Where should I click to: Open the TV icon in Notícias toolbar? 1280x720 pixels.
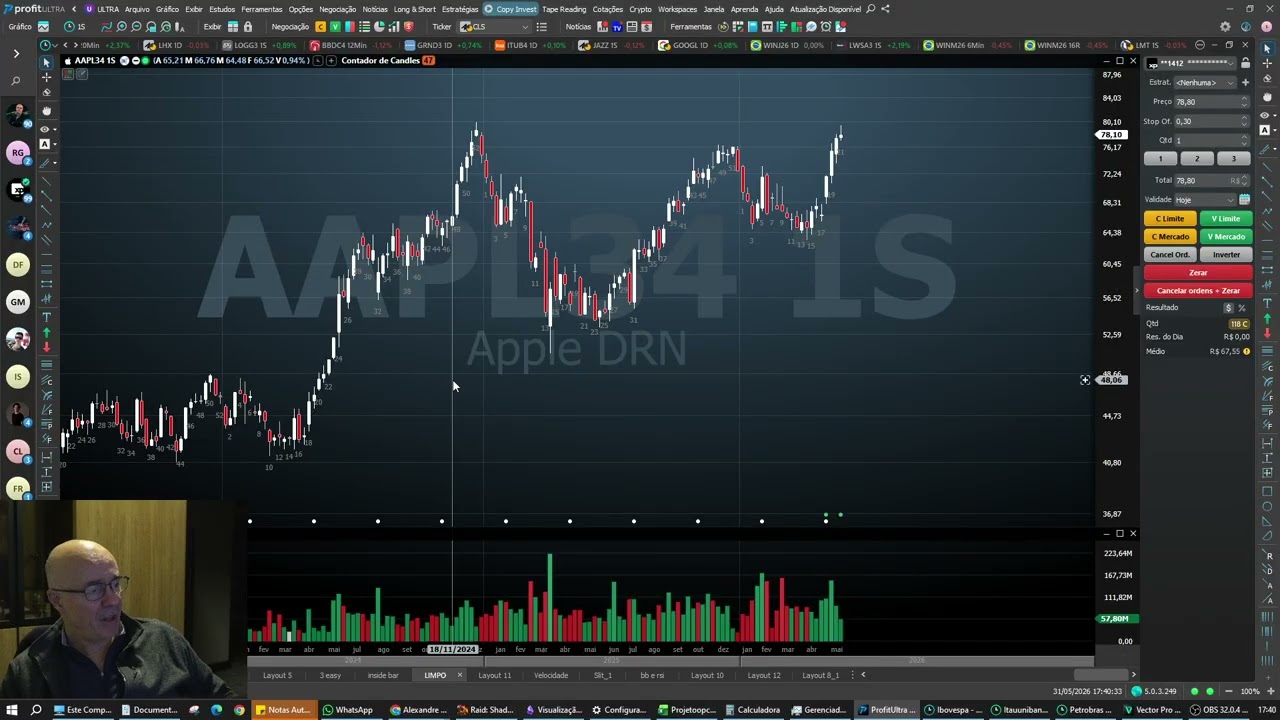[617, 27]
